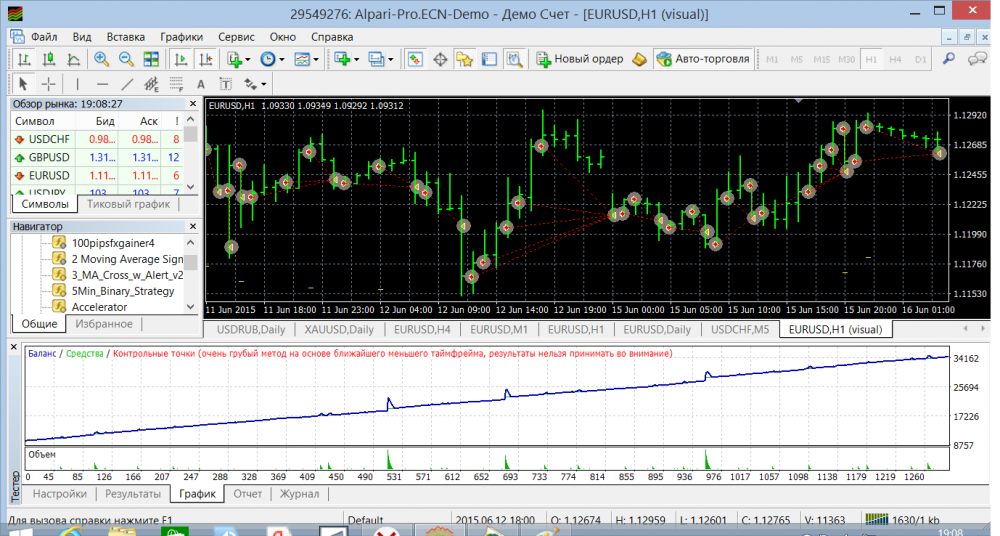Open the new chart dropdown arrow

coord(357,59)
